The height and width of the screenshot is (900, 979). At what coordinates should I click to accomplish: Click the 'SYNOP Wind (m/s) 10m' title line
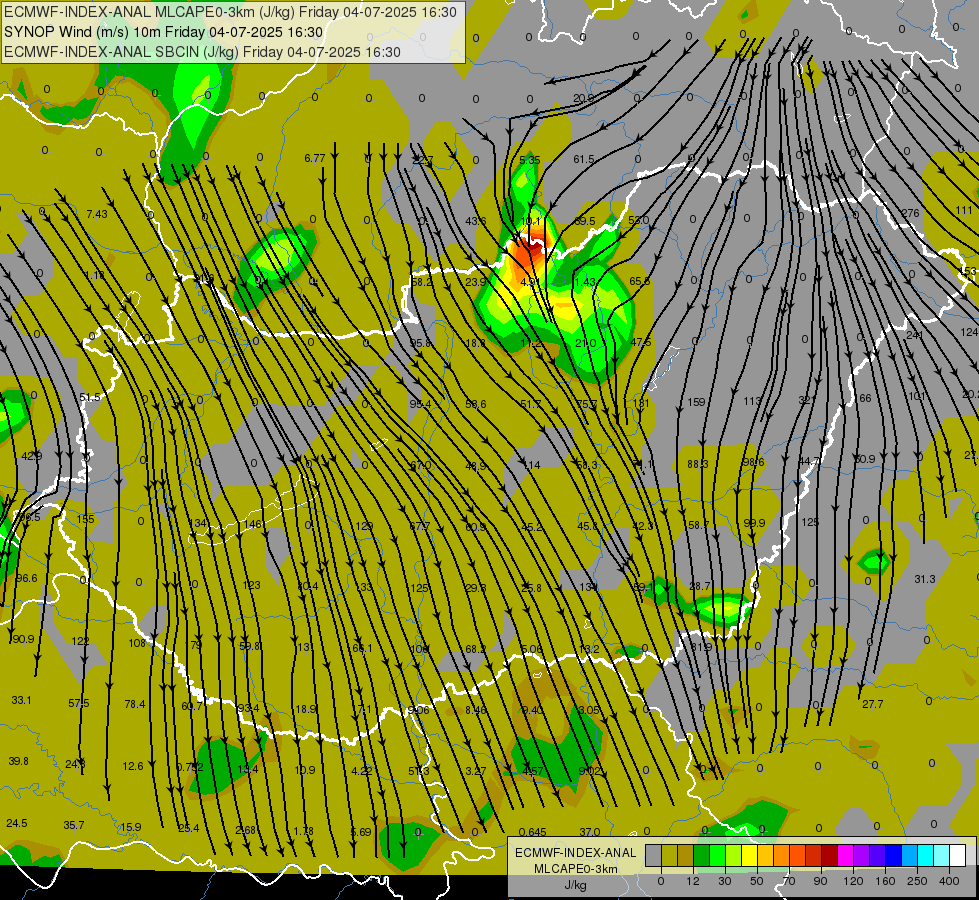[x=164, y=32]
